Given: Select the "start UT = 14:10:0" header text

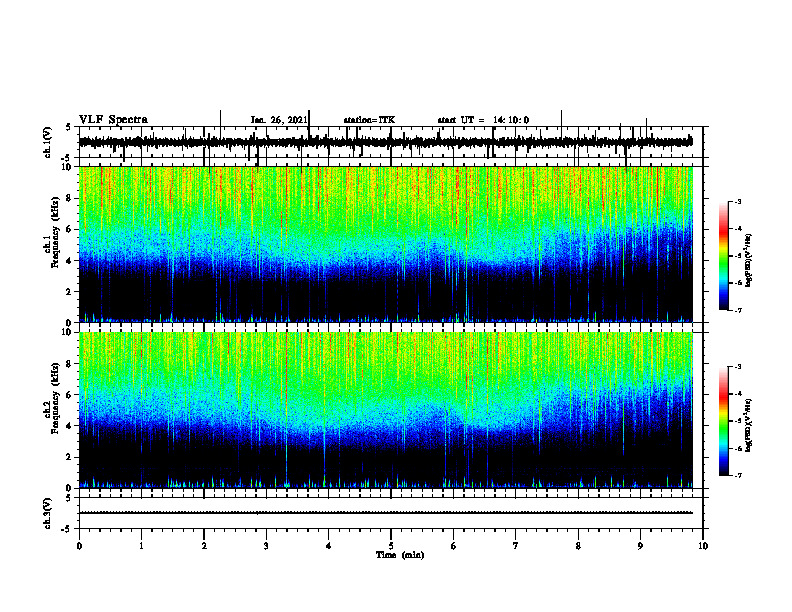Looking at the screenshot, I should [x=483, y=120].
